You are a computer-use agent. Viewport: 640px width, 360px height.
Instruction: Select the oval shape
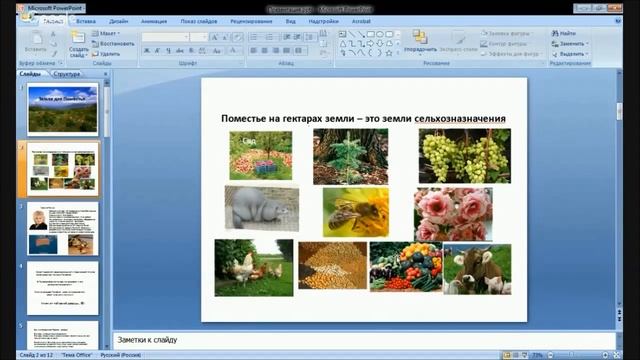coord(380,34)
